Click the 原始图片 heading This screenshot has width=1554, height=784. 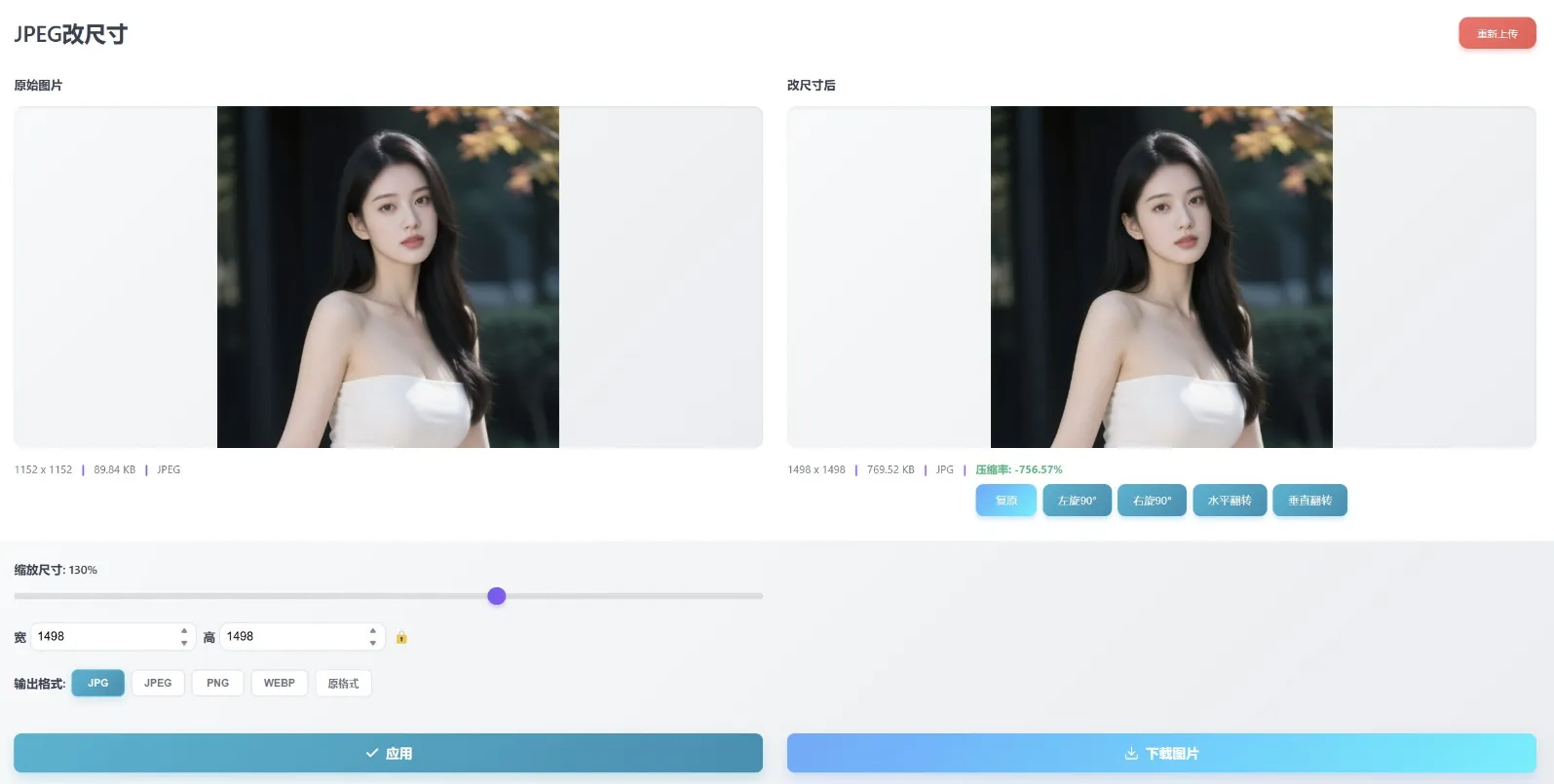click(38, 86)
